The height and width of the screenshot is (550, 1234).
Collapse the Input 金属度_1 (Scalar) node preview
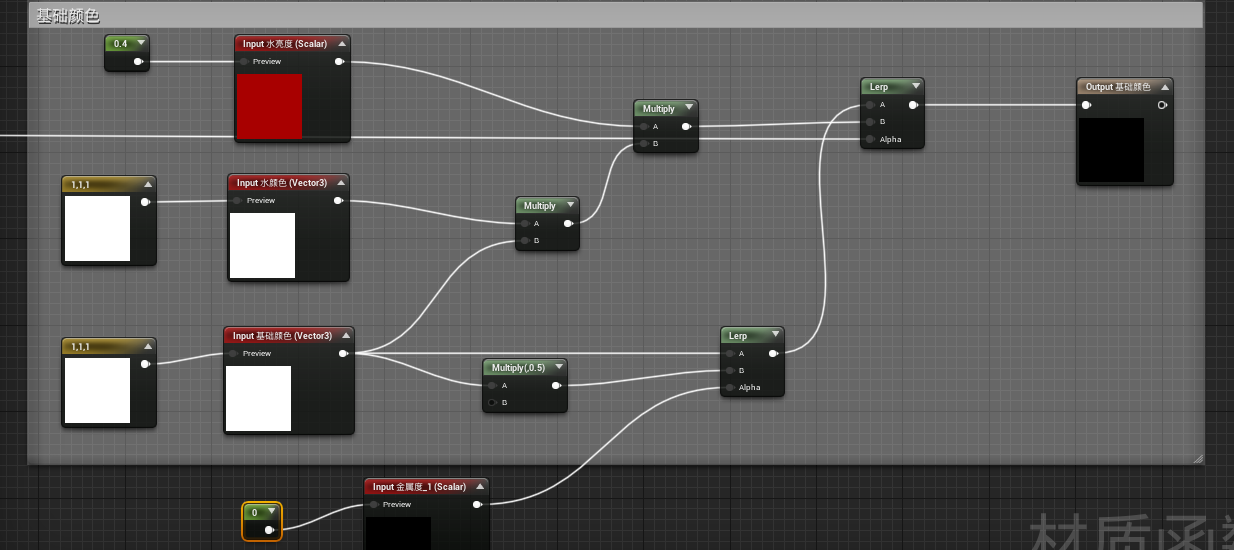click(480, 487)
